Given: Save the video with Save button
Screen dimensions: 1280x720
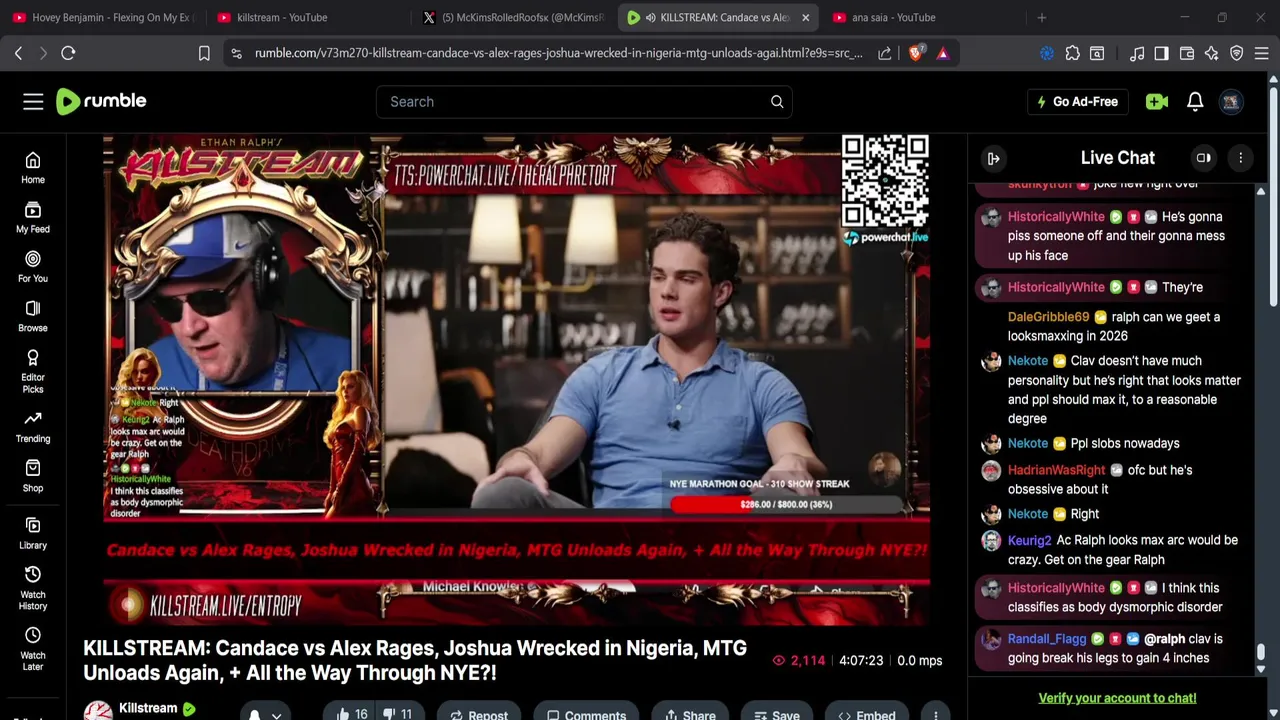Looking at the screenshot, I should point(776,714).
